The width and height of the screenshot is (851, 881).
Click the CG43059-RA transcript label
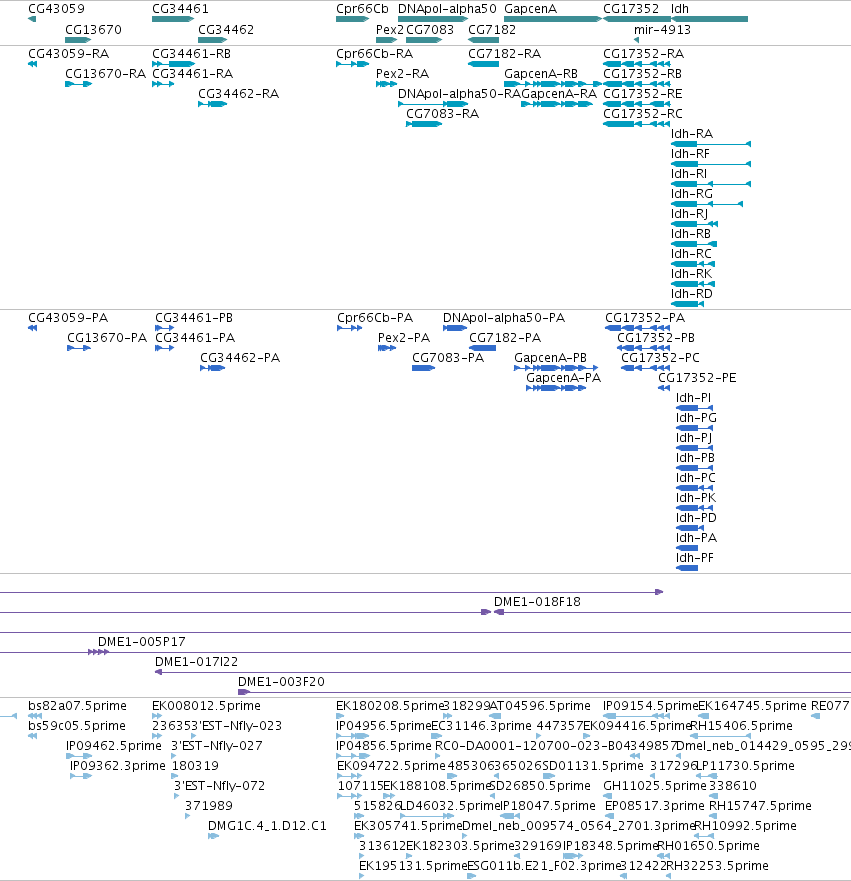(69, 54)
